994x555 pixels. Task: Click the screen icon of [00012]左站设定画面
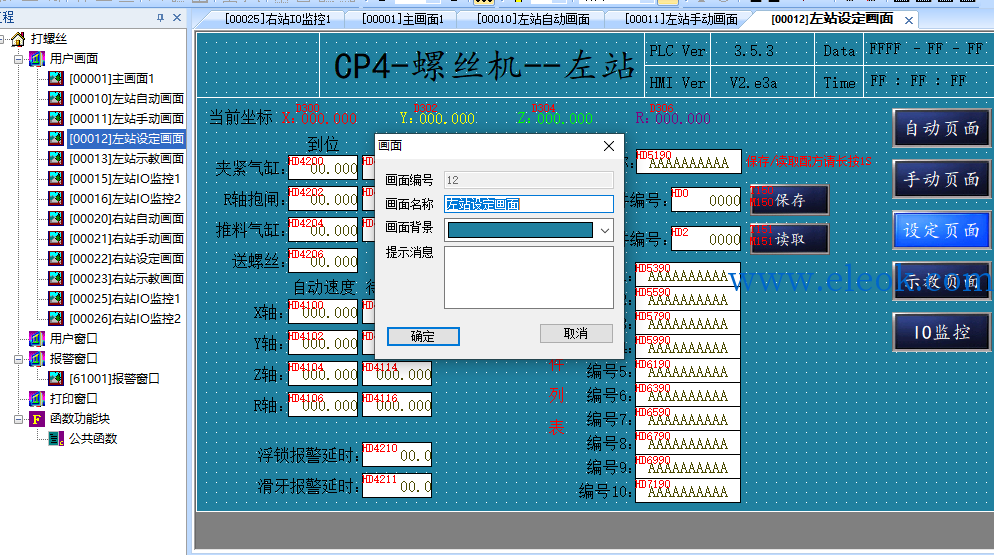[x=56, y=138]
